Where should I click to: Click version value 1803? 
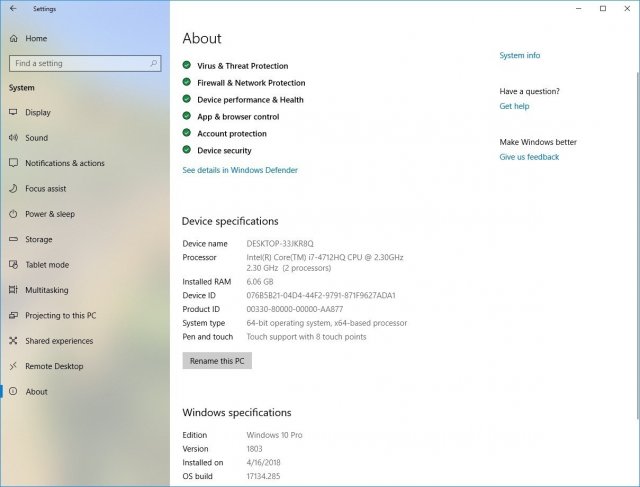coord(254,449)
